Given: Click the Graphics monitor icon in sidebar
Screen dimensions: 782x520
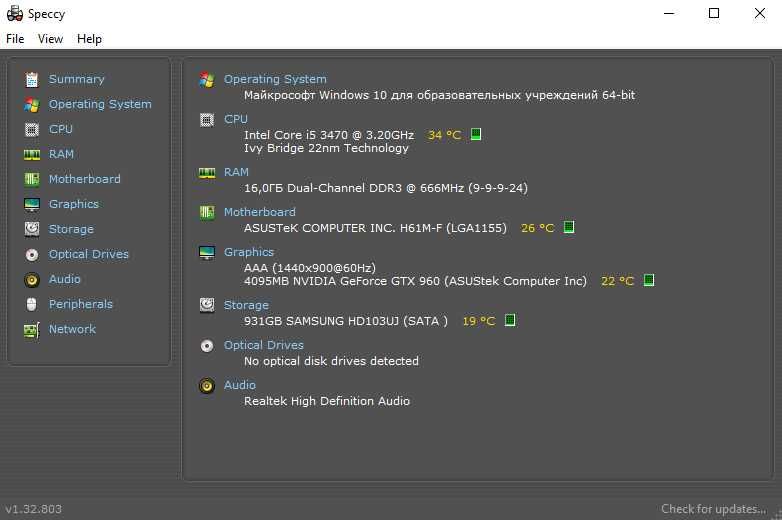Looking at the screenshot, I should (32, 204).
